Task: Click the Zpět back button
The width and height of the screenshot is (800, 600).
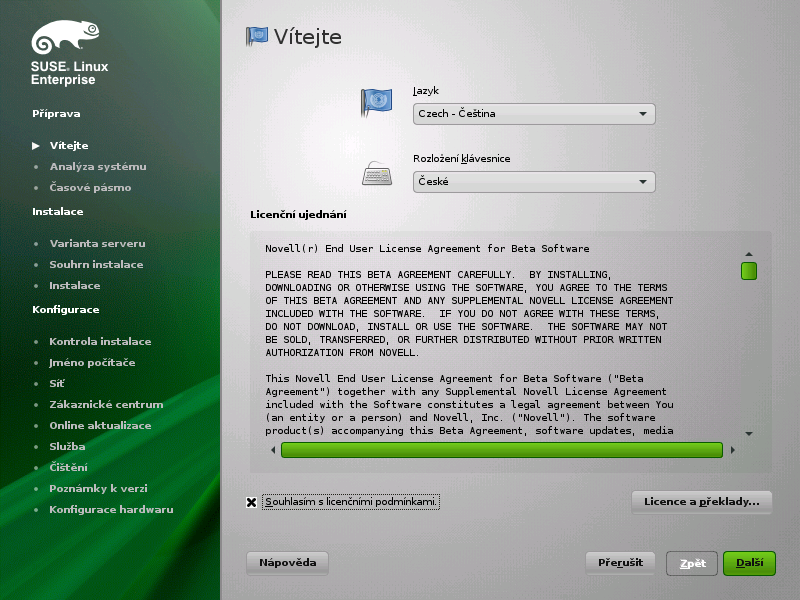Action: pyautogui.click(x=692, y=563)
